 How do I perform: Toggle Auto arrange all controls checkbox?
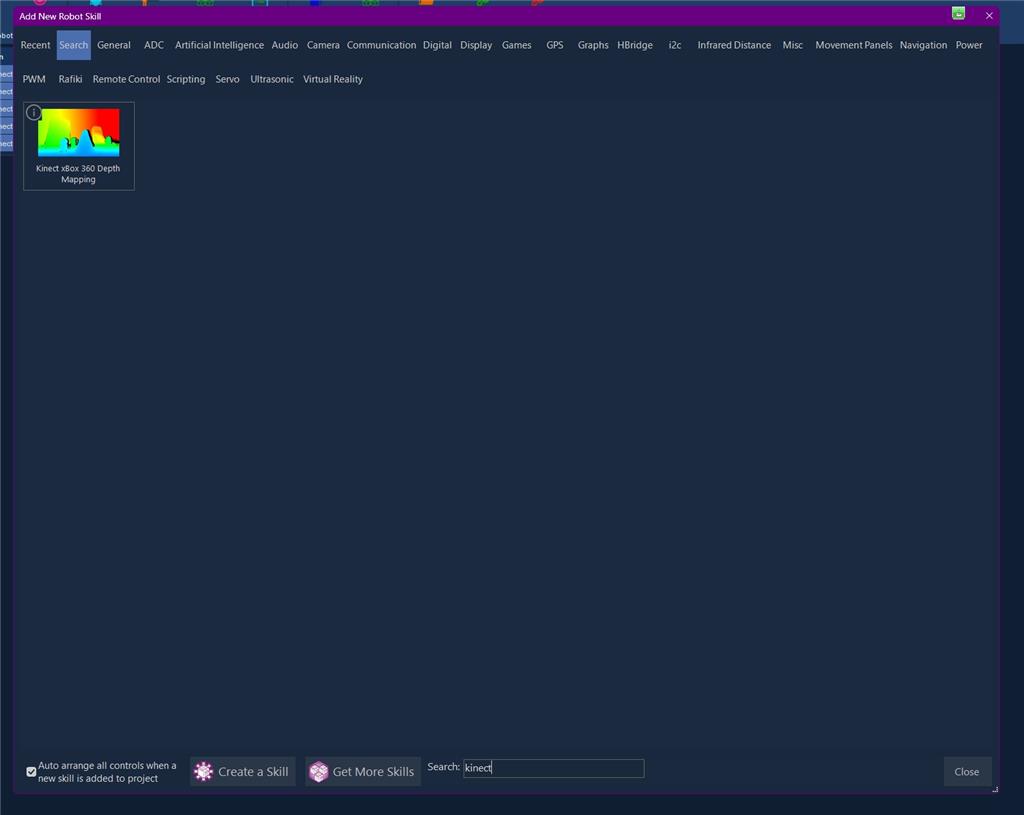click(31, 772)
